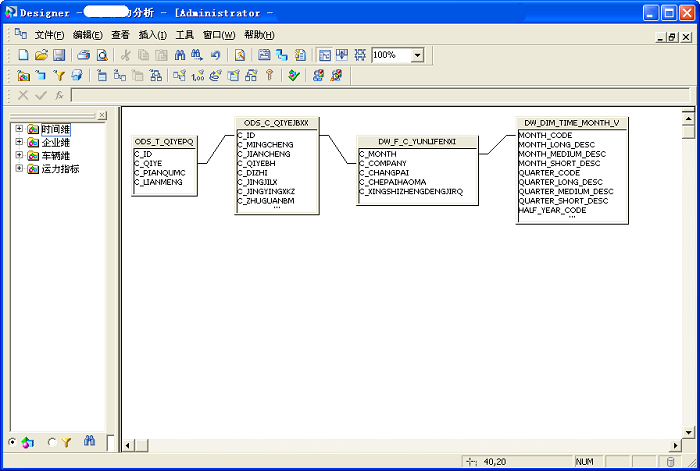Launch the Quick Design wizard icon
Image resolution: width=700 pixels, height=471 pixels.
[240, 55]
